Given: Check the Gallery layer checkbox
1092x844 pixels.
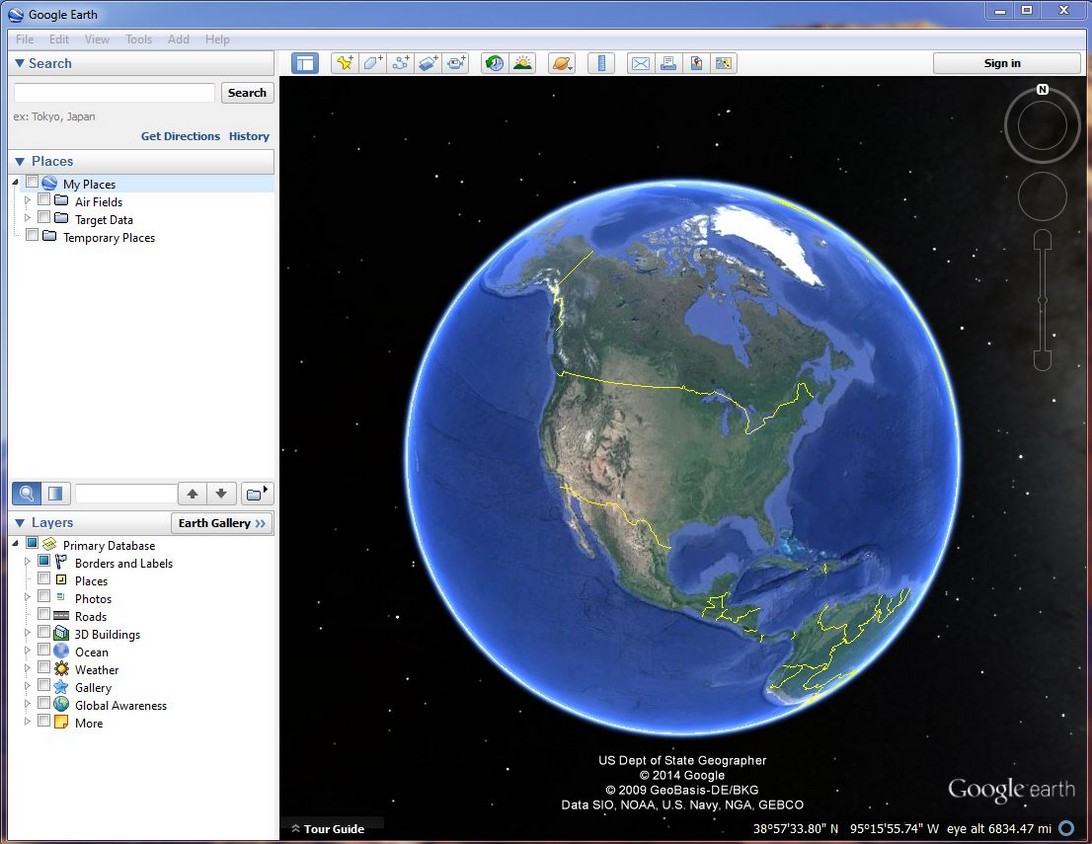Looking at the screenshot, I should (x=44, y=685).
